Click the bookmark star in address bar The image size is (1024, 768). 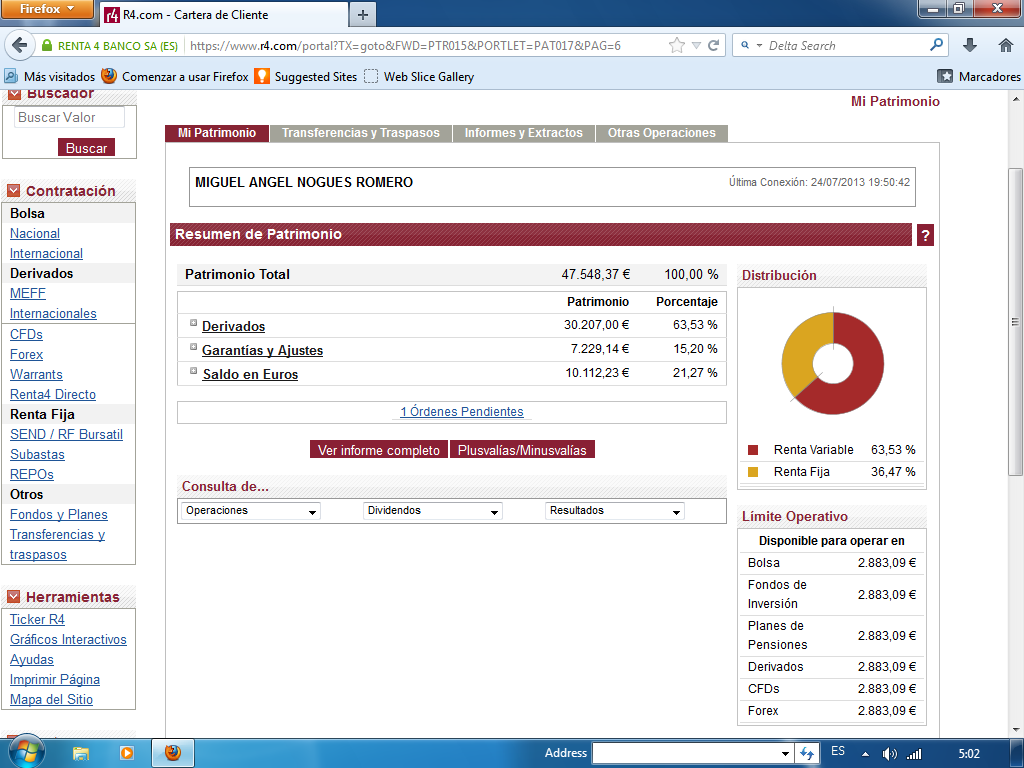click(x=677, y=45)
